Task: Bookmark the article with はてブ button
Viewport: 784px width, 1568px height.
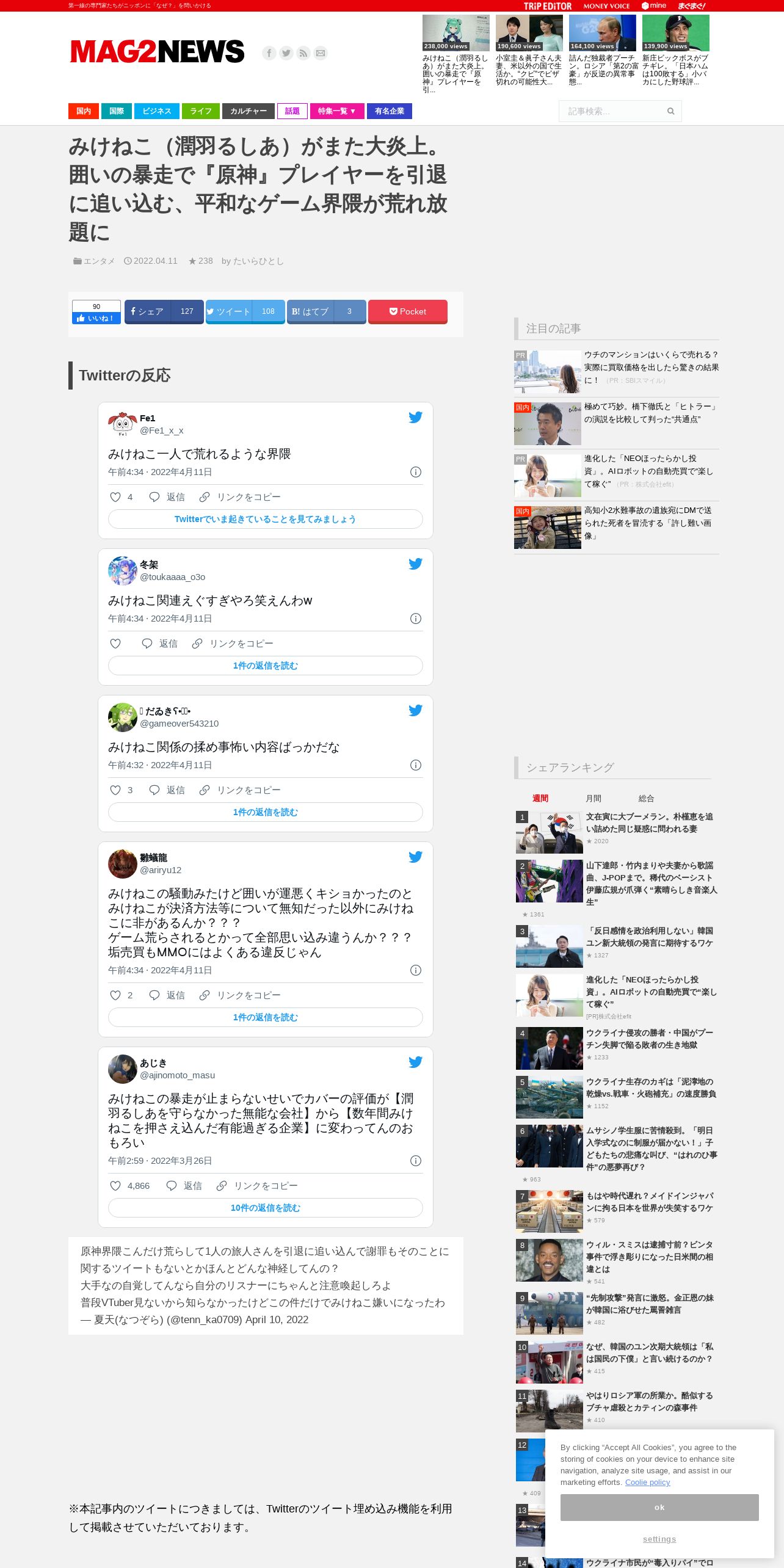Action: pos(327,311)
